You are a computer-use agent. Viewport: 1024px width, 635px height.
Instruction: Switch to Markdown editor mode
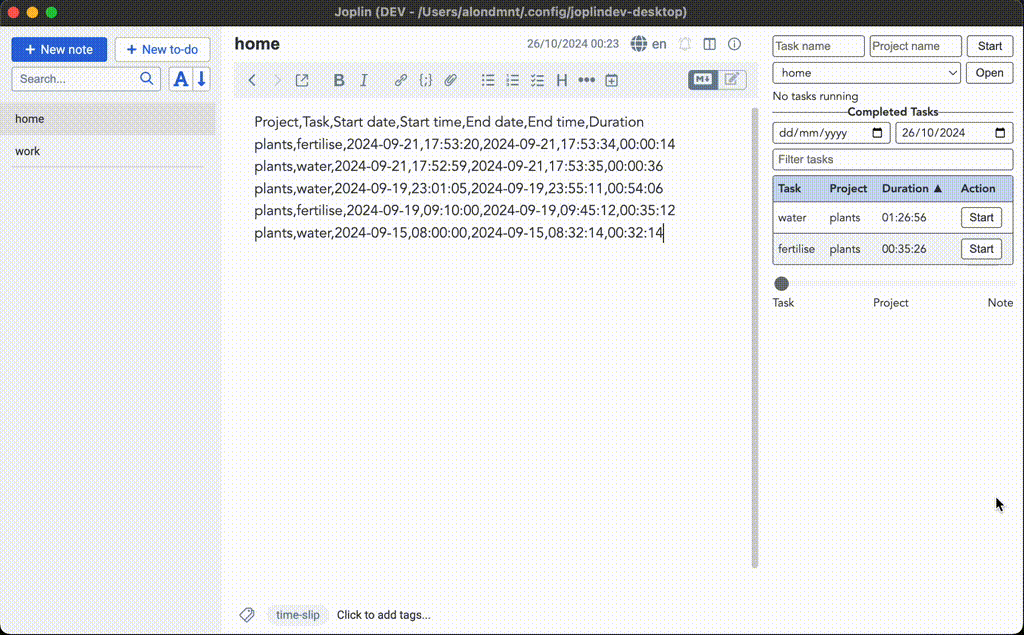pos(703,80)
